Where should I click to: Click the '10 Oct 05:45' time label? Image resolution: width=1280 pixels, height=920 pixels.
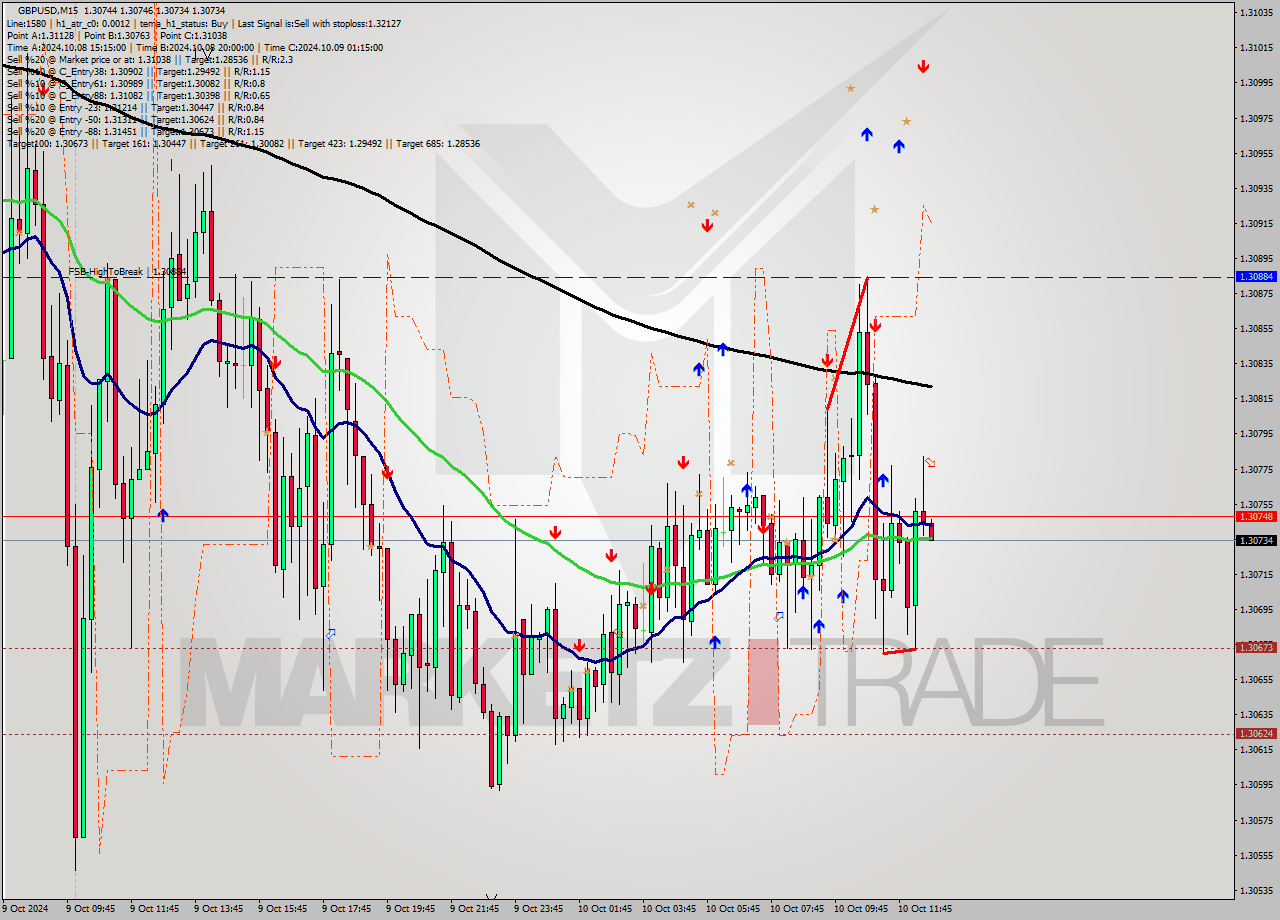tap(732, 909)
